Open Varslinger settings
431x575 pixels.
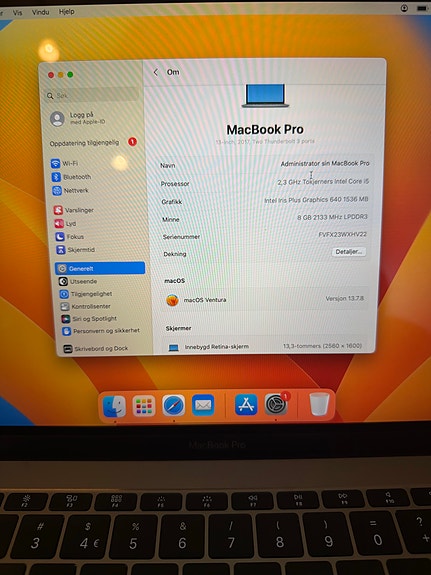(x=74, y=210)
